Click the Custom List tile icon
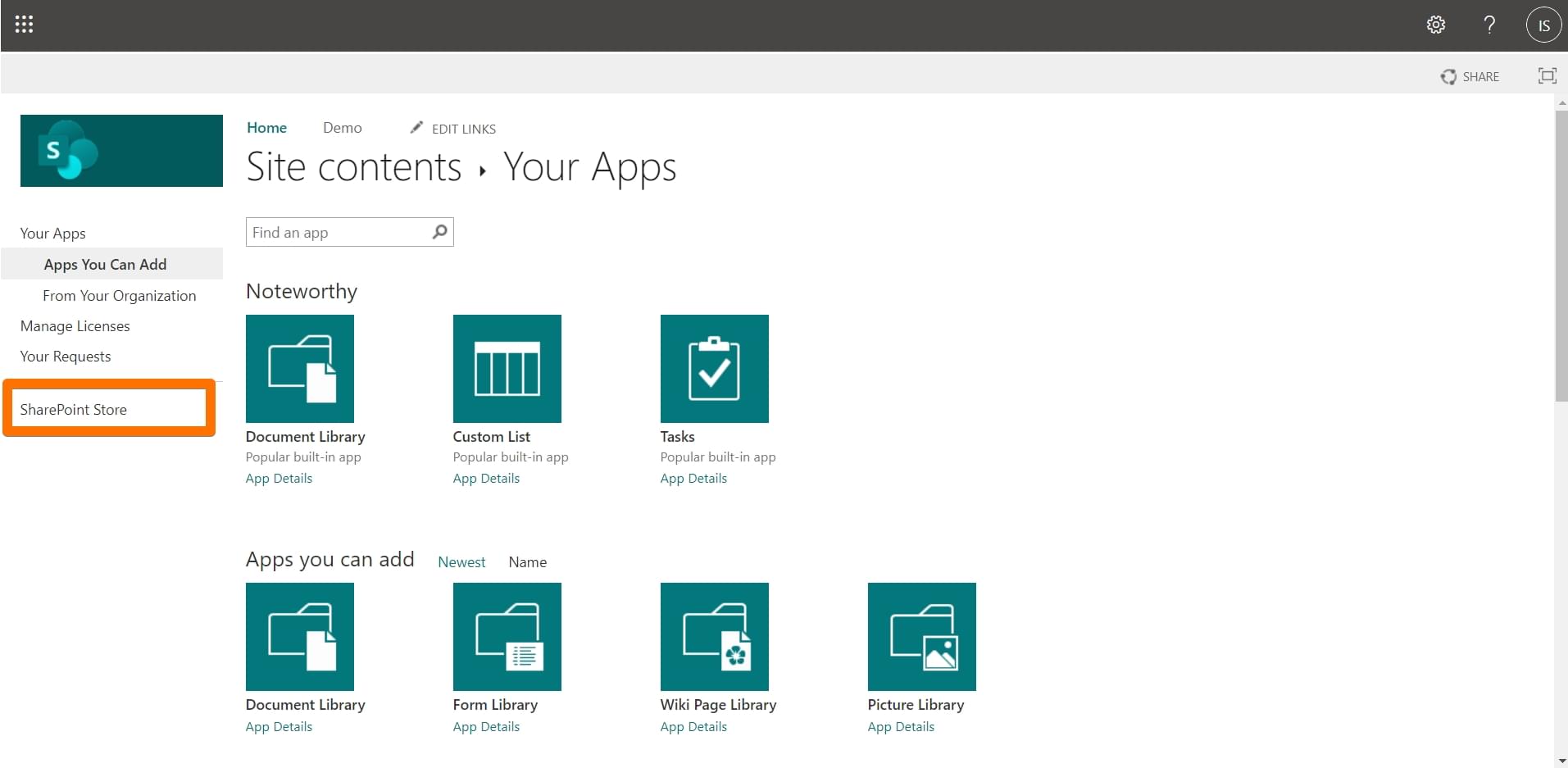 507,369
